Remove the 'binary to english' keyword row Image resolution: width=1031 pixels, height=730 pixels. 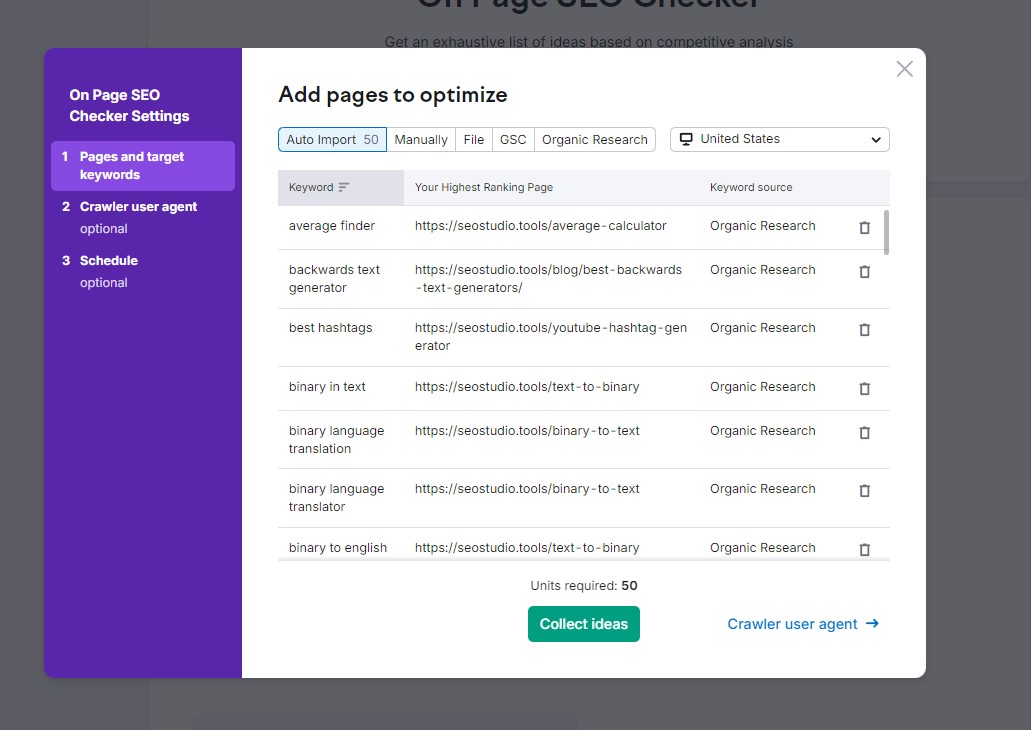click(865, 549)
